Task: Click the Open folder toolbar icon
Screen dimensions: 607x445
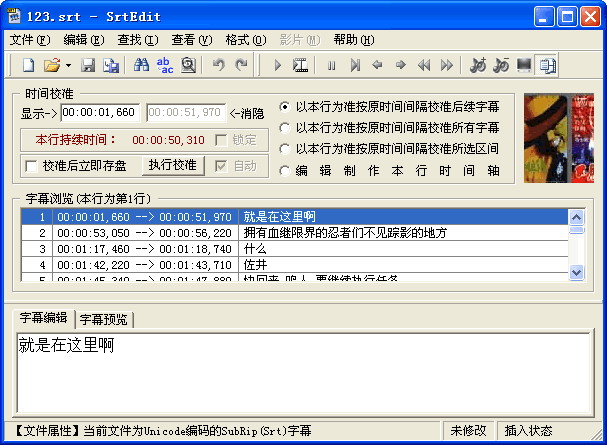Action: (x=52, y=65)
